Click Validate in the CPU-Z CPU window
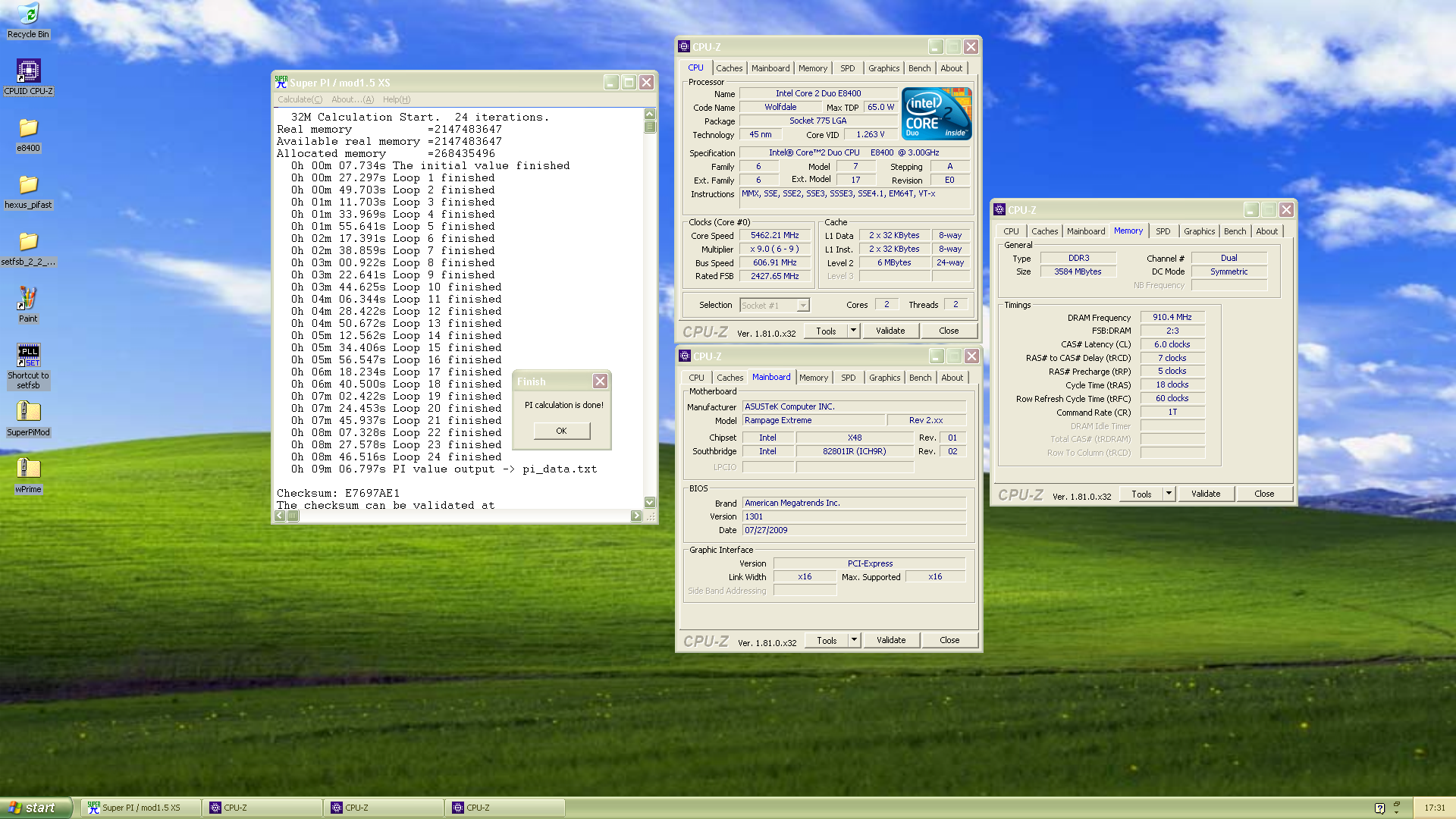Screen dimensions: 1456x819 (x=890, y=331)
